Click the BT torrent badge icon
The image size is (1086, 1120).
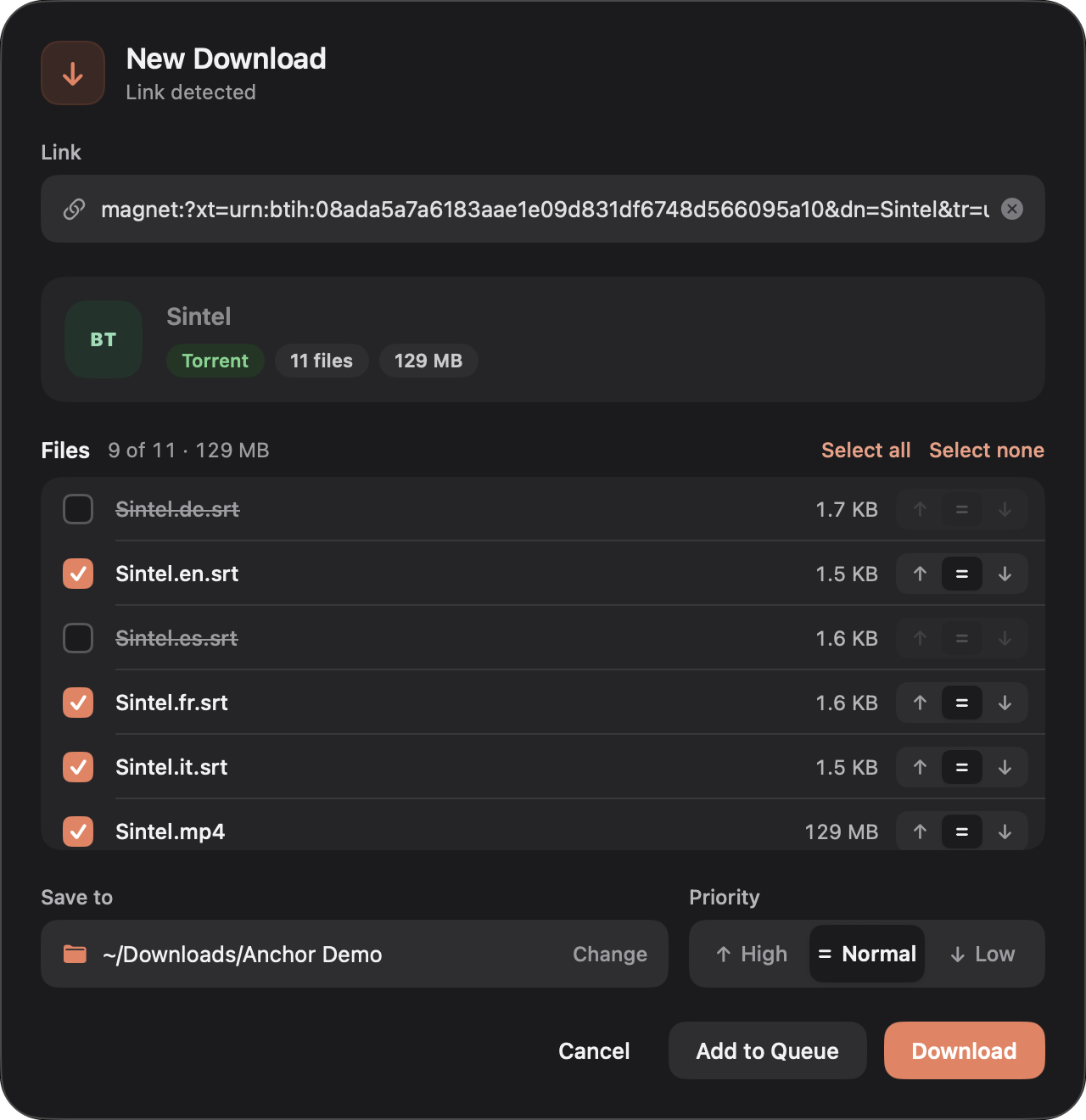click(104, 339)
